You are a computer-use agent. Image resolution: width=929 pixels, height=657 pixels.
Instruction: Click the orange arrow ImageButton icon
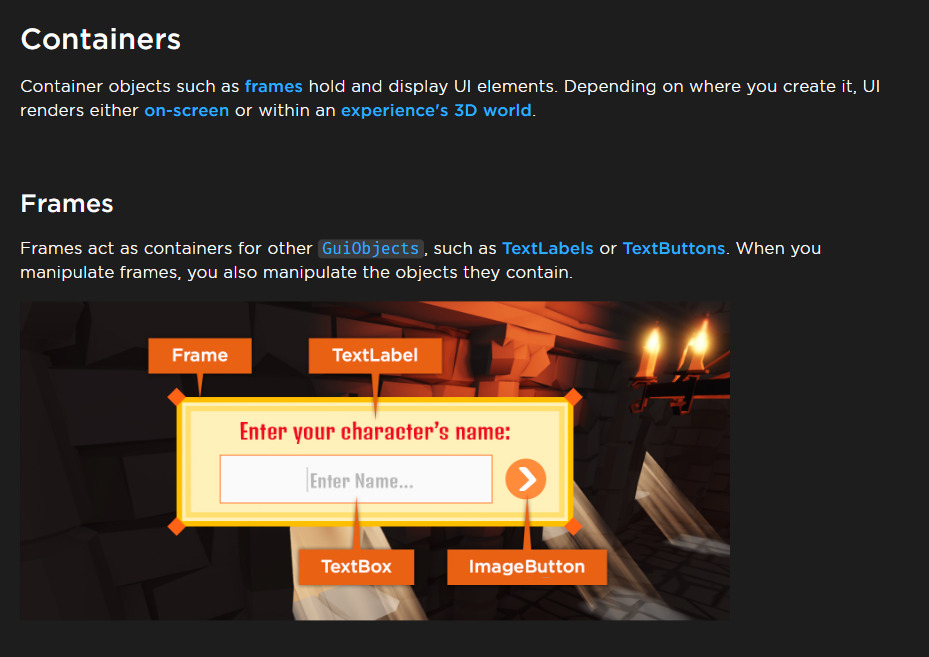[x=526, y=479]
